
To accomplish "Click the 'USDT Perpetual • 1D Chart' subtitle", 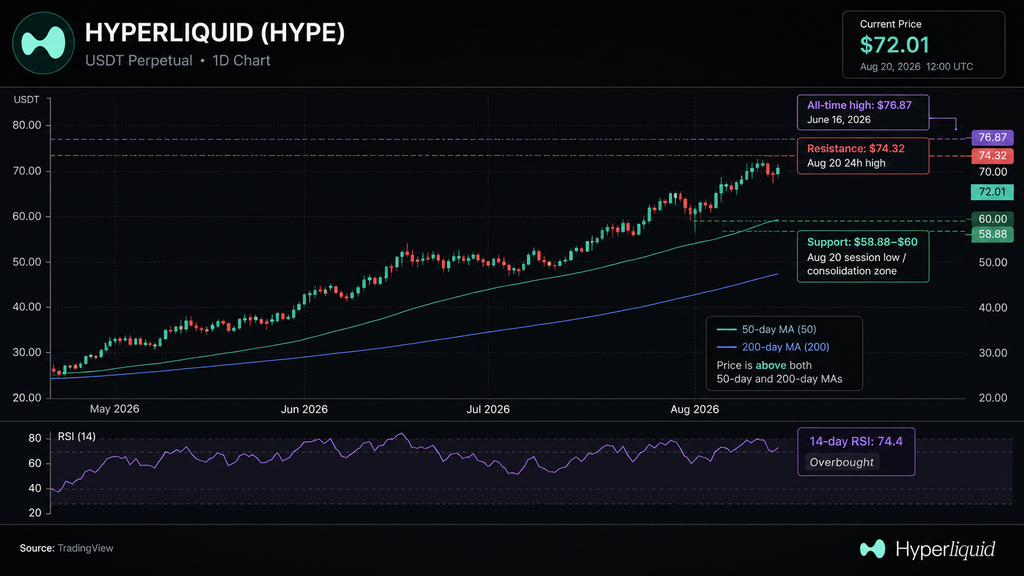I will click(x=178, y=61).
